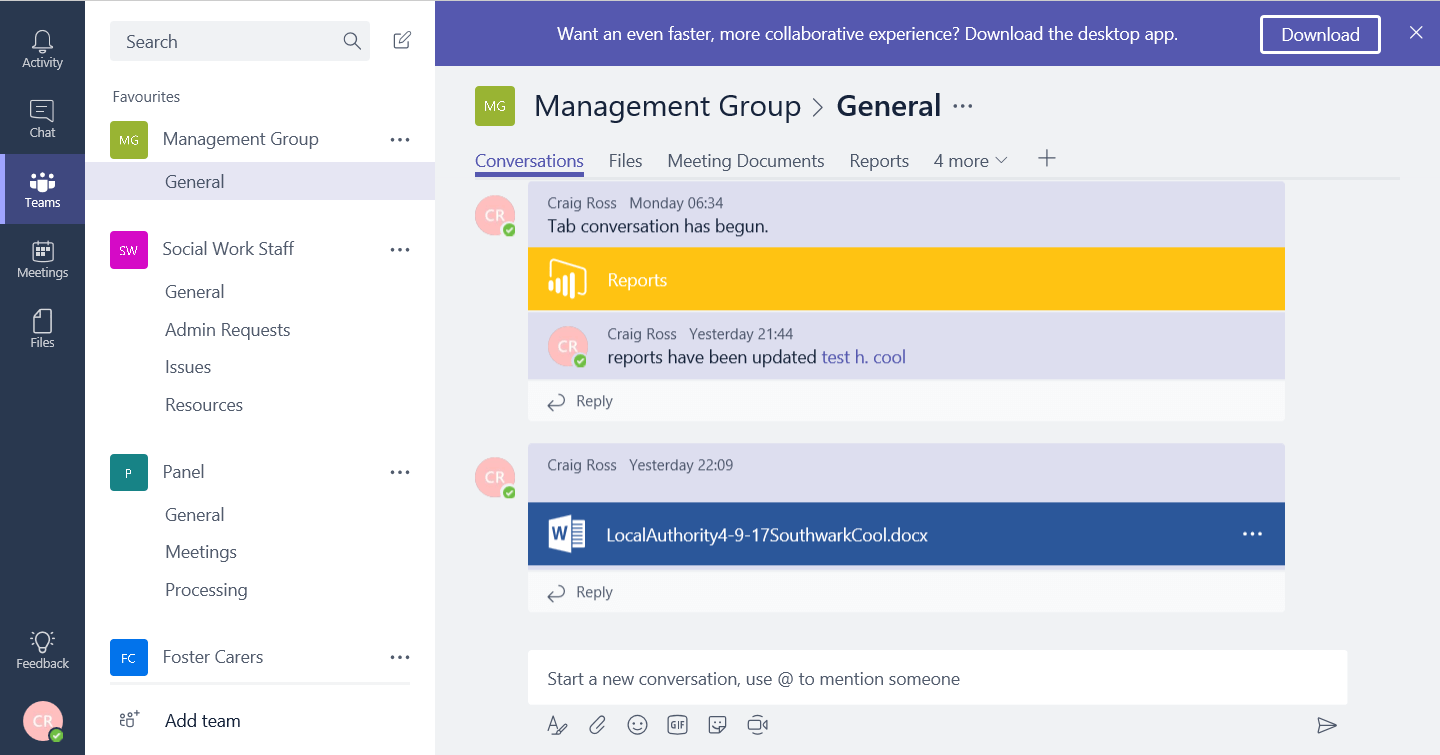Click the search magnifier icon
This screenshot has height=755, width=1440.
pos(352,41)
